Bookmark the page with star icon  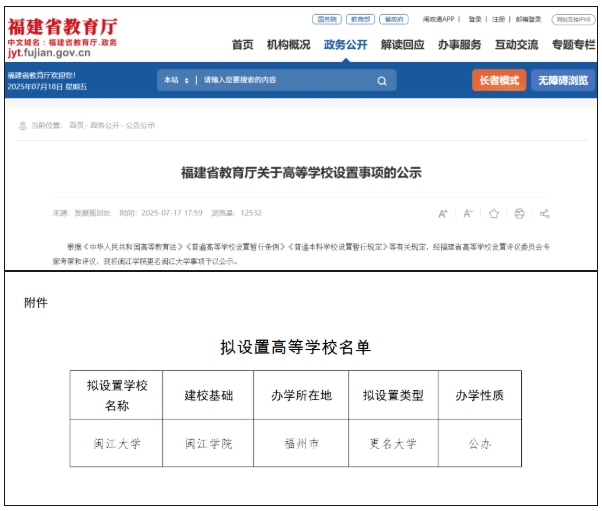click(x=493, y=213)
